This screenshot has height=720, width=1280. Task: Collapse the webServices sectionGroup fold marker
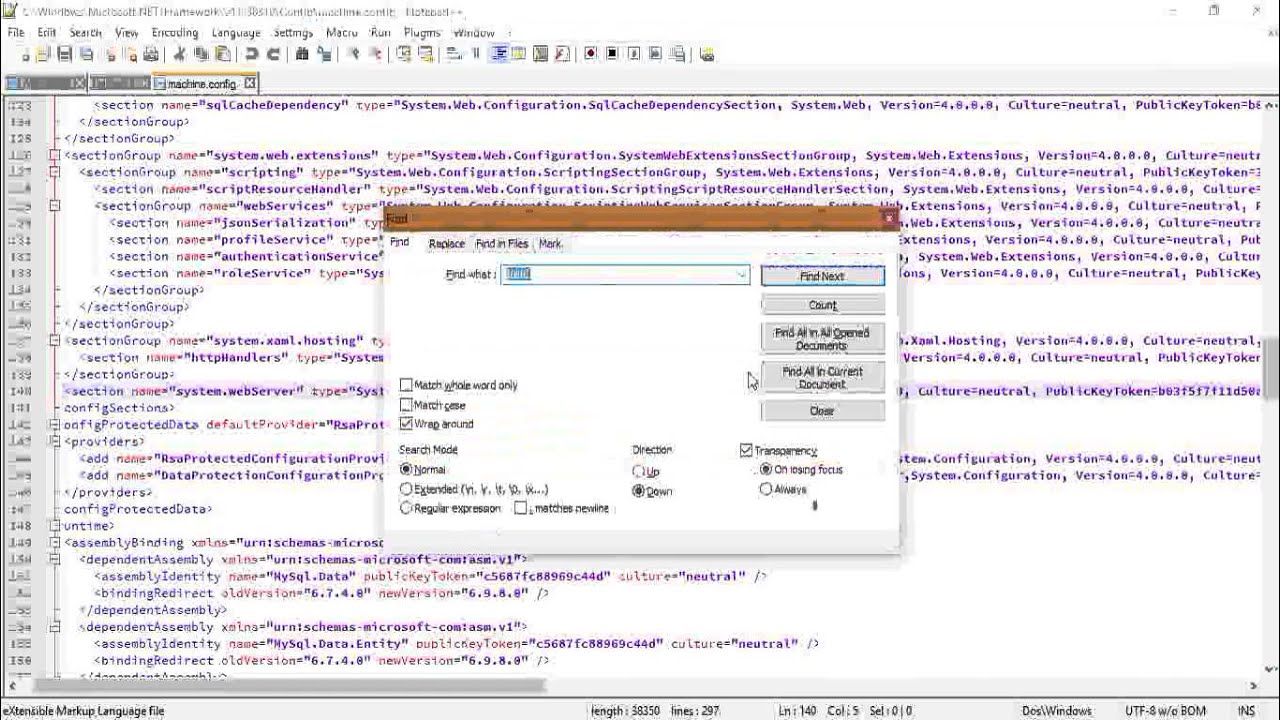[x=55, y=206]
